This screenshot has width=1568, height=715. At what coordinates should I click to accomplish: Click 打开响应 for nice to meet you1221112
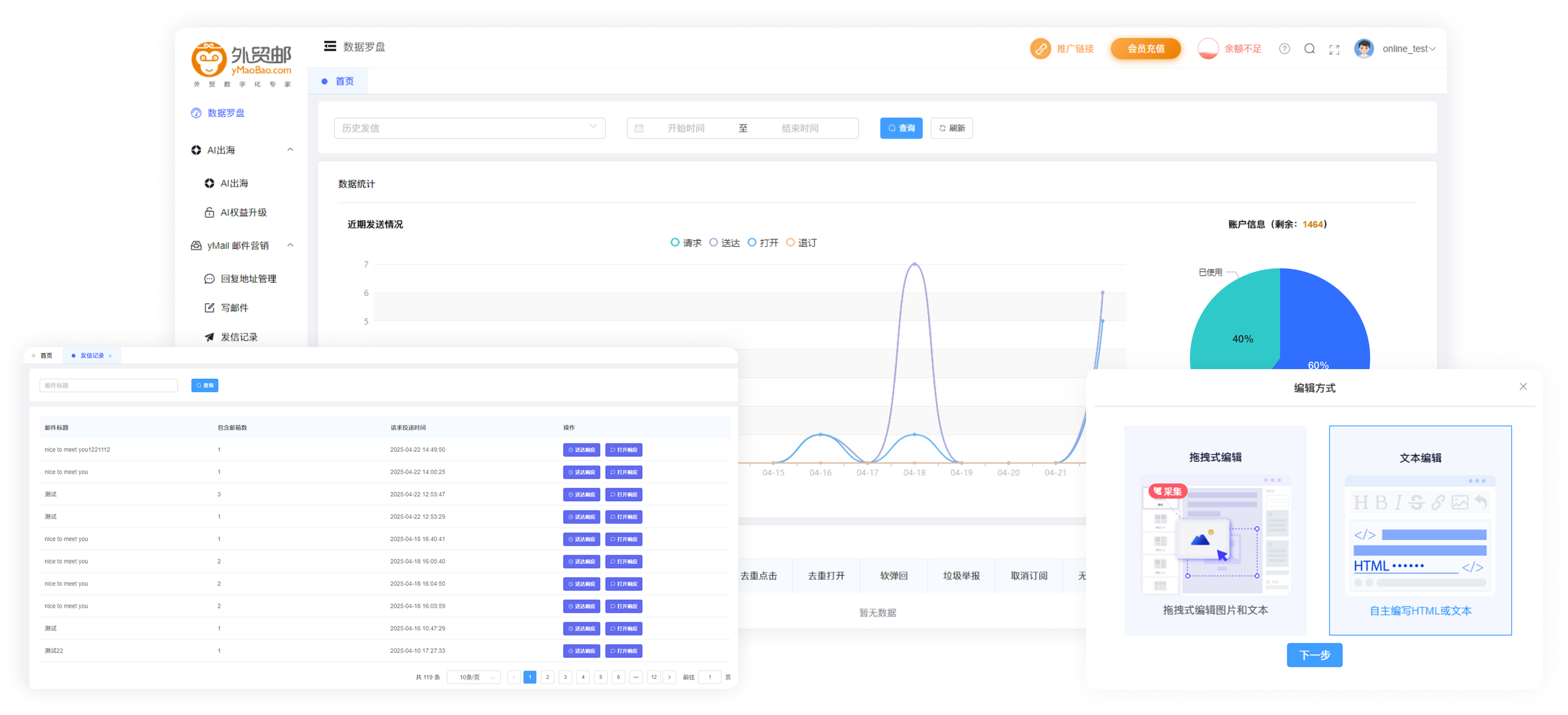coord(624,450)
